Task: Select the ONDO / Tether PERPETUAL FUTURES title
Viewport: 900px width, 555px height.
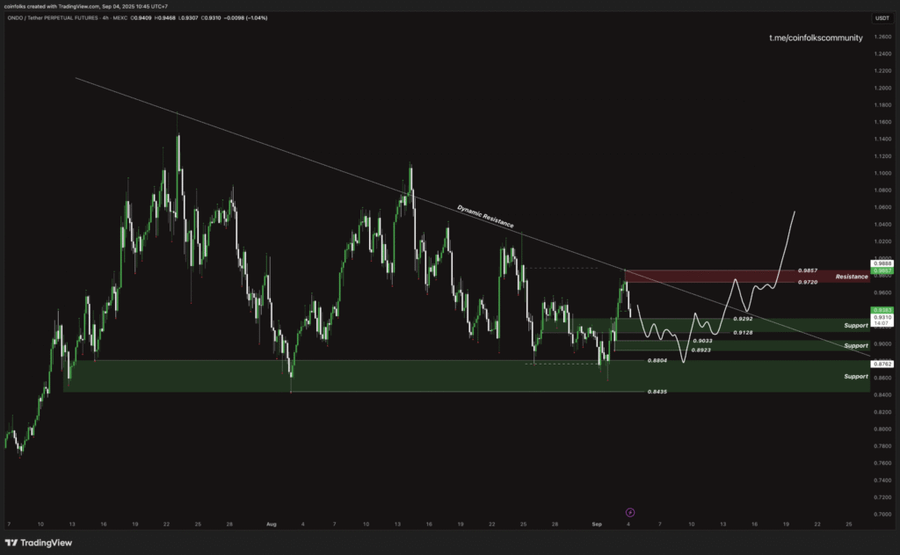Action: [53, 18]
